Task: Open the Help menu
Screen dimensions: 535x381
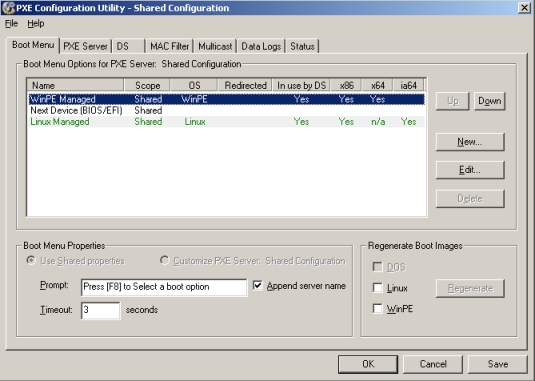Action: click(x=36, y=24)
